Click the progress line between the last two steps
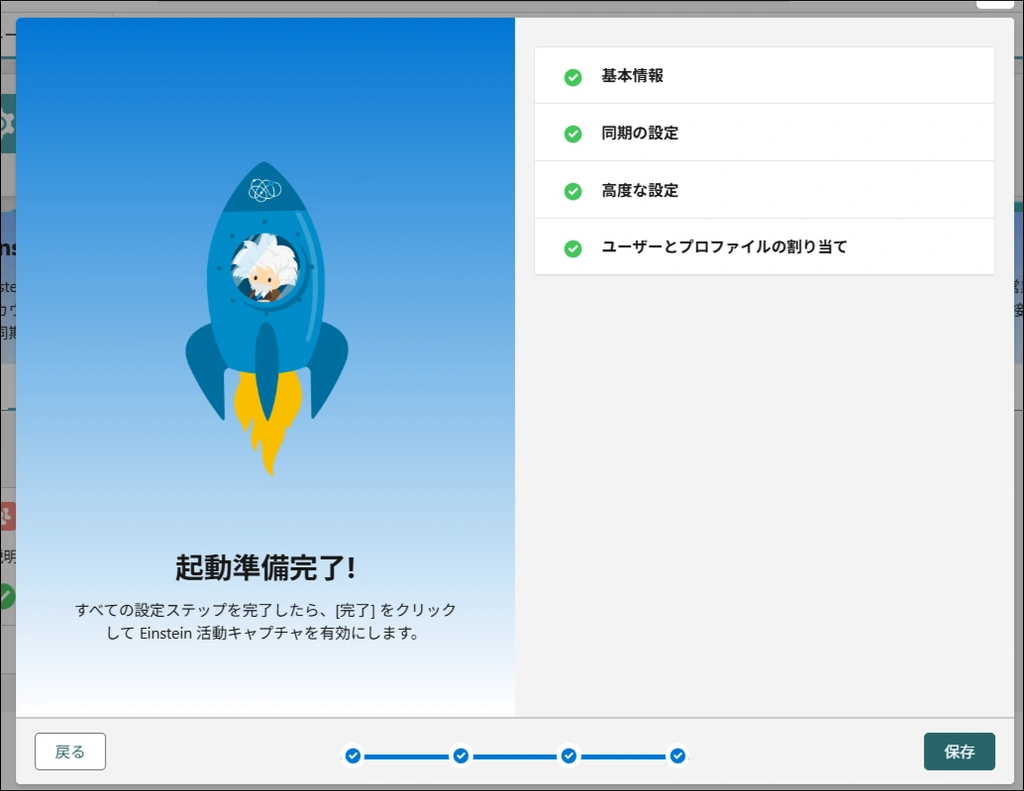Viewport: 1024px width, 791px height. click(623, 757)
